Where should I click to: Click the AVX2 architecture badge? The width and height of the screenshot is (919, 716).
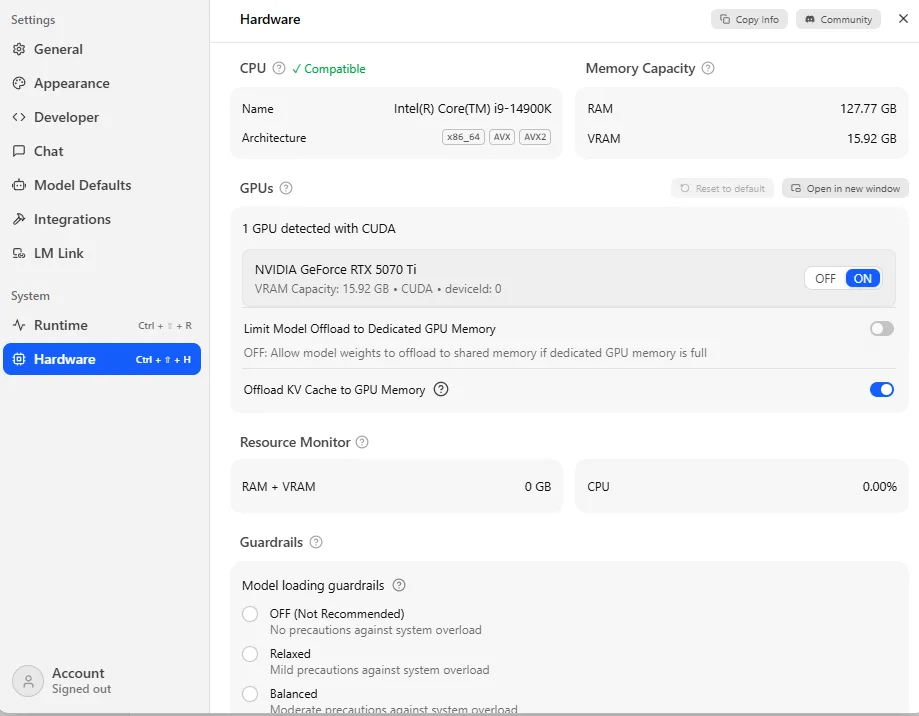point(535,137)
